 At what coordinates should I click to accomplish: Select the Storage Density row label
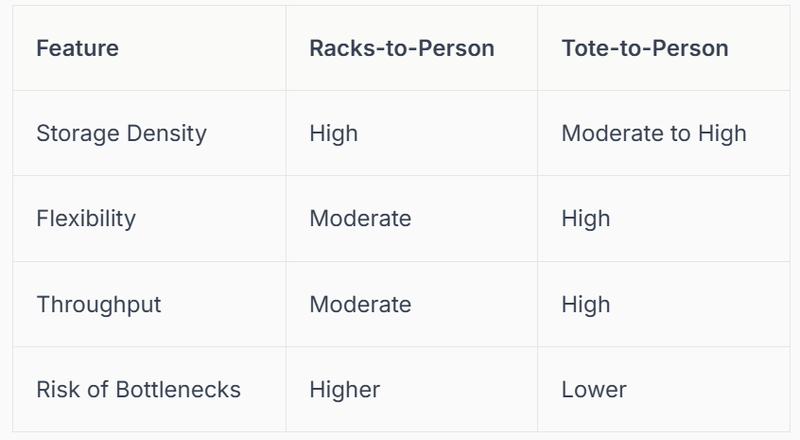click(121, 133)
